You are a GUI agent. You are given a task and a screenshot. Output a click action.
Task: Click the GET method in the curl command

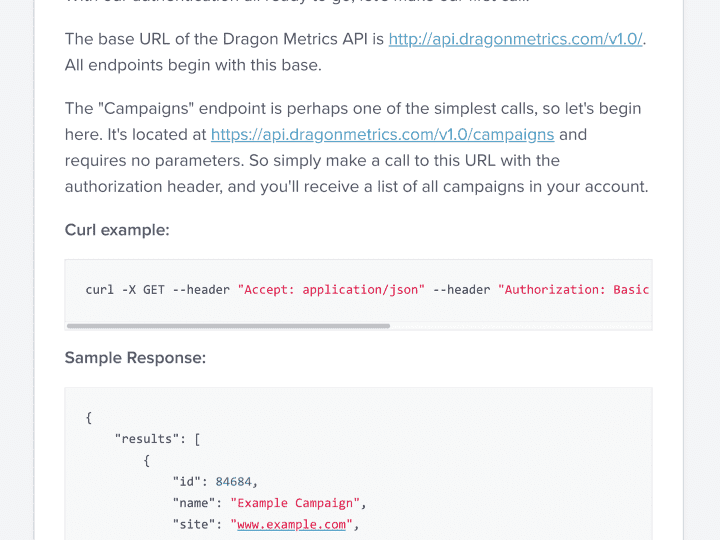154,290
